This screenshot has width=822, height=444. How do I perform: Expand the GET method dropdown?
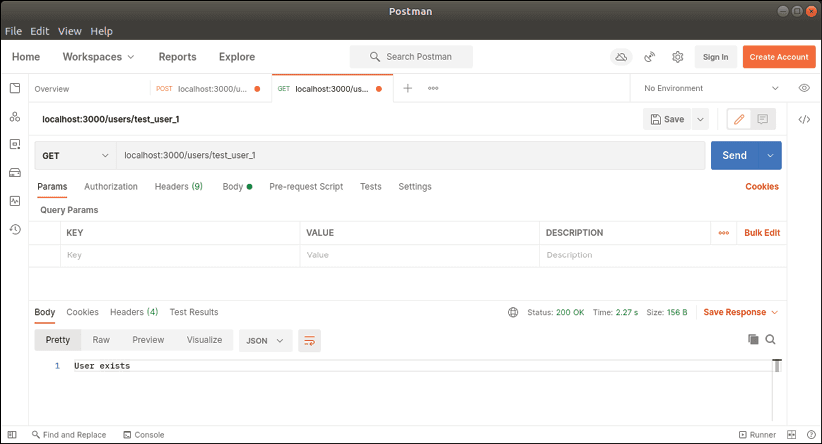75,156
